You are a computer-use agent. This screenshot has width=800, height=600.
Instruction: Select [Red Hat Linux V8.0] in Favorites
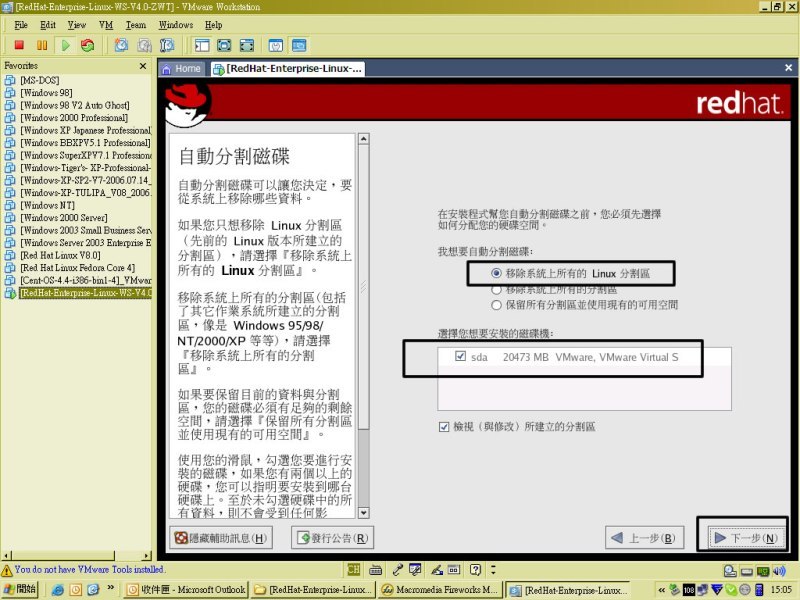tap(60, 255)
